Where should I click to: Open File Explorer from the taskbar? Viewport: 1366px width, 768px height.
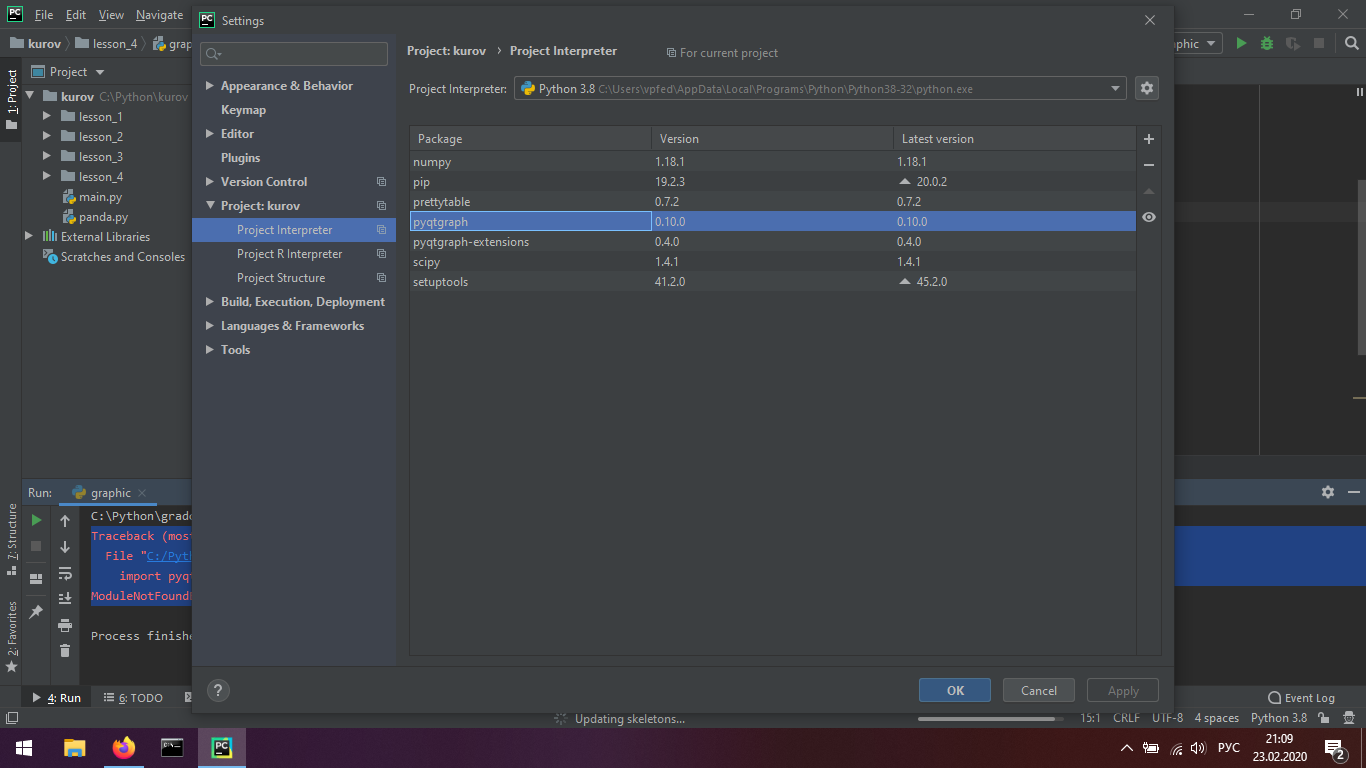point(75,748)
